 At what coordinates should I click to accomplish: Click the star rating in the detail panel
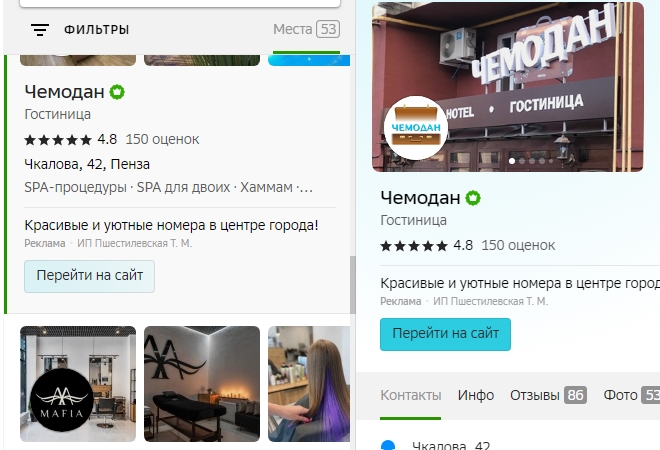413,246
